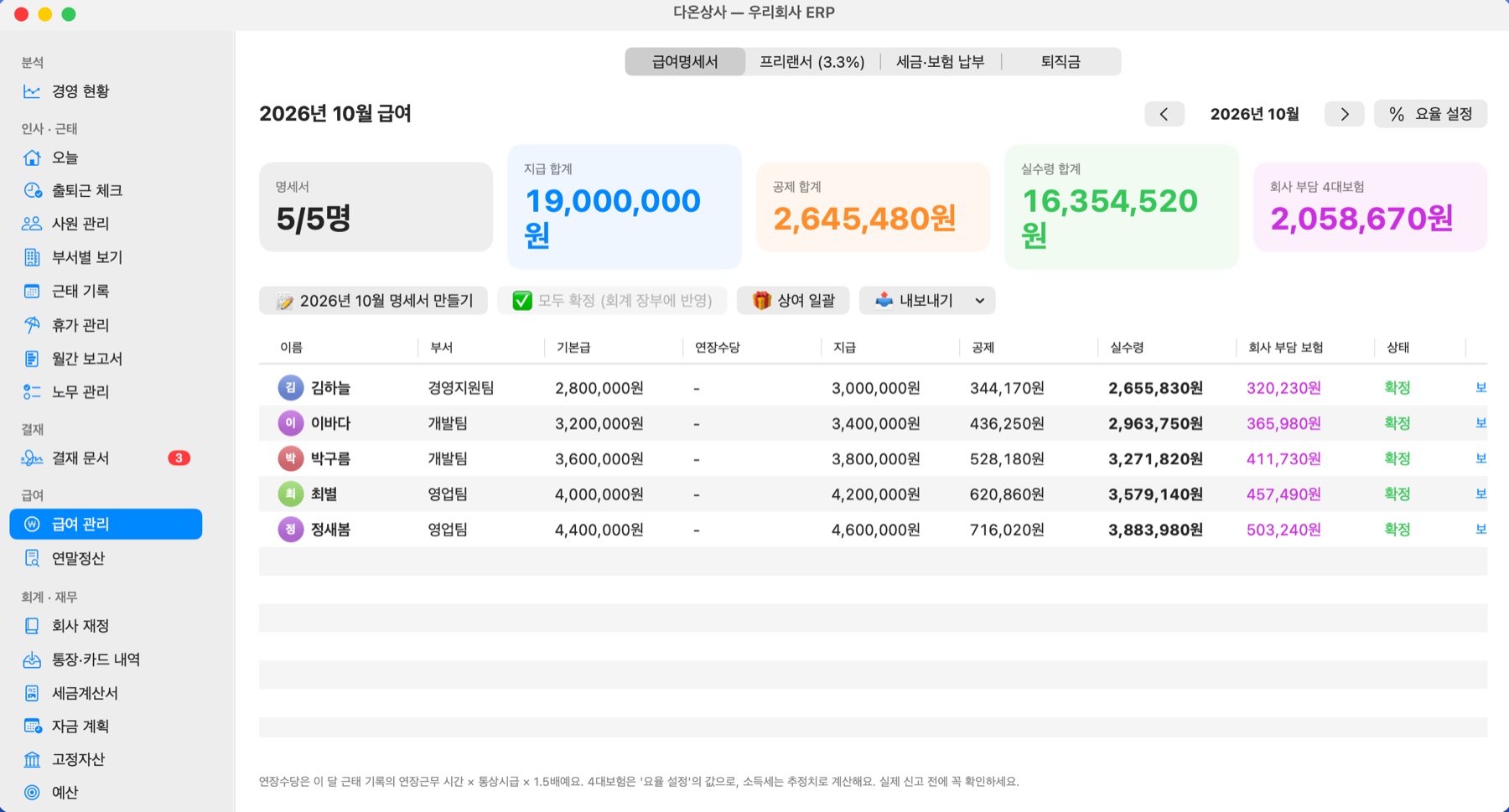Image resolution: width=1509 pixels, height=812 pixels.
Task: Click 2026년 10월 명세서 만들기 button
Action: coord(374,301)
